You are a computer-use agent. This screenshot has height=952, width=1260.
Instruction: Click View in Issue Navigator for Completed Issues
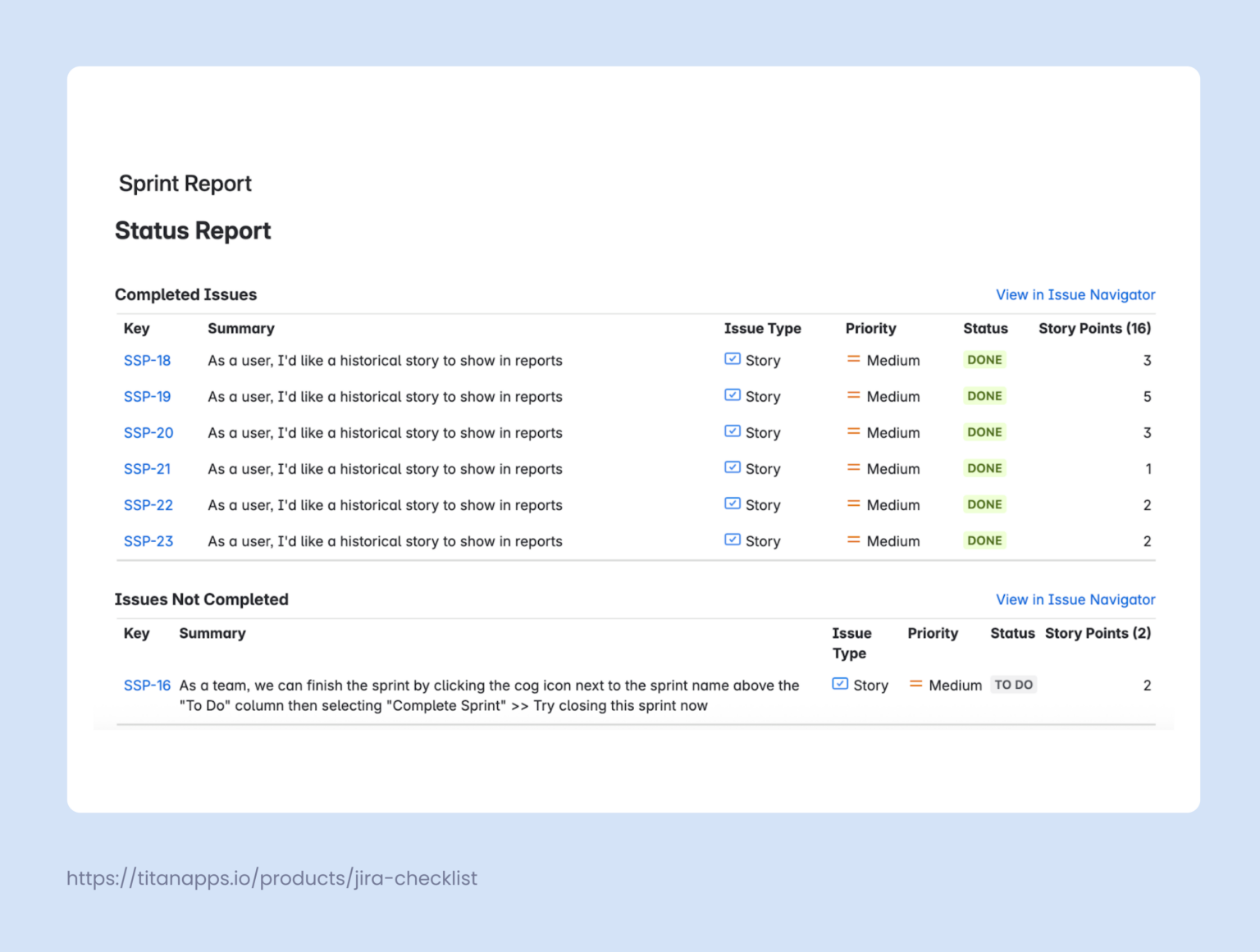coord(1075,294)
